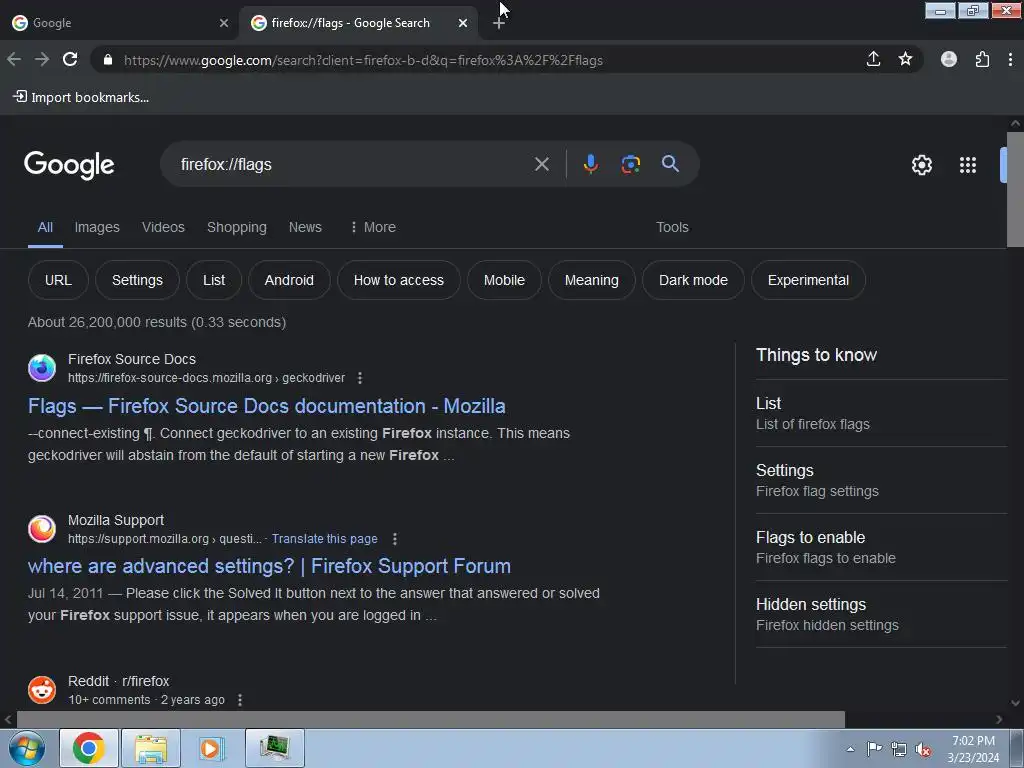
Task: Open the Windows Start button
Action: 26,748
